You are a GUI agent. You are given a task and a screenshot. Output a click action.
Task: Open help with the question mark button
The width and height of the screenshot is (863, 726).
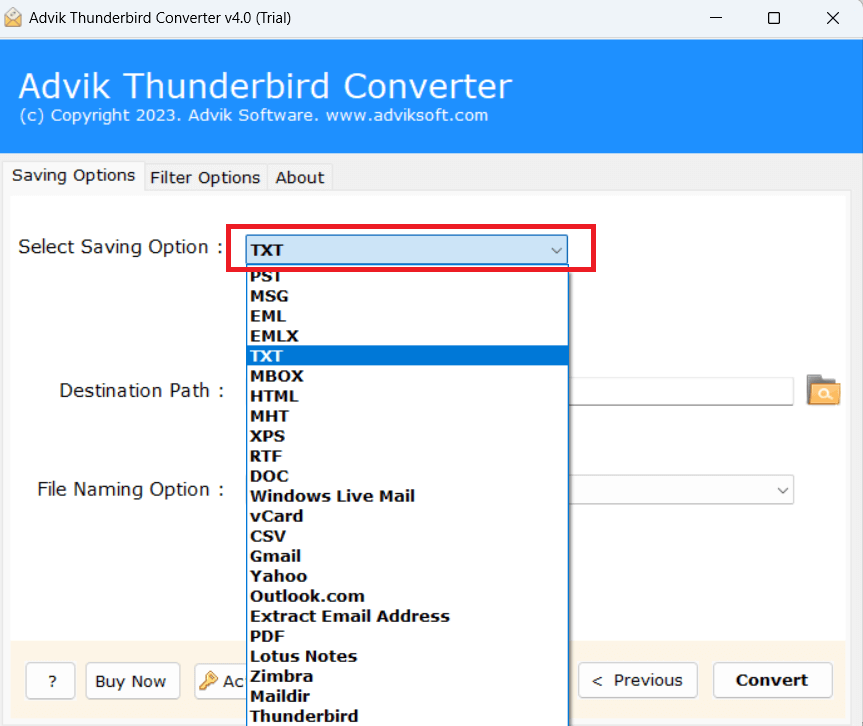click(x=50, y=681)
